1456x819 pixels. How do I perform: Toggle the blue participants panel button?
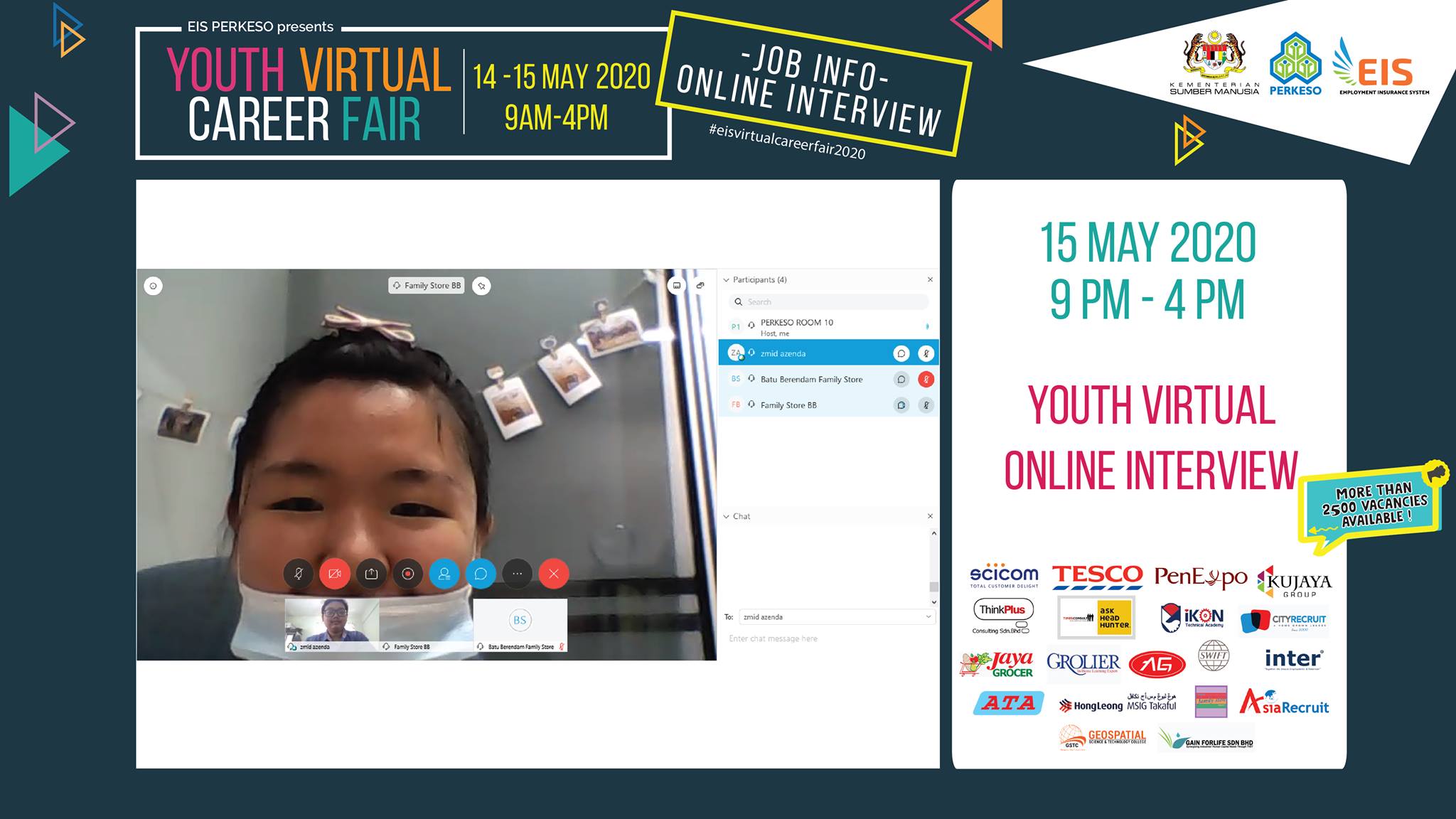point(444,574)
